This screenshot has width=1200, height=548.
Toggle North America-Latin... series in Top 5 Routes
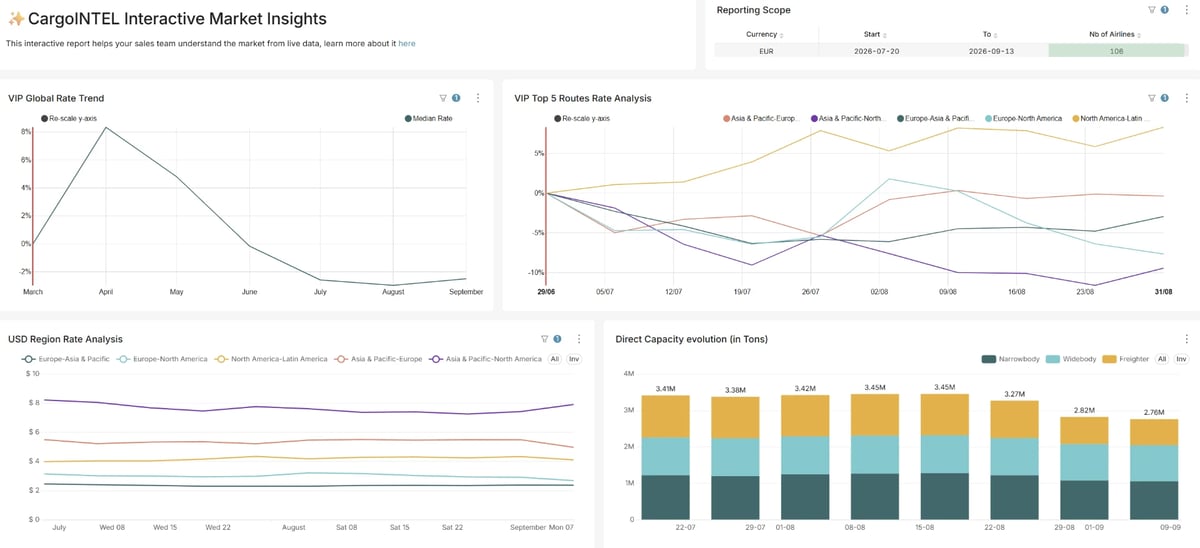pyautogui.click(x=1109, y=118)
